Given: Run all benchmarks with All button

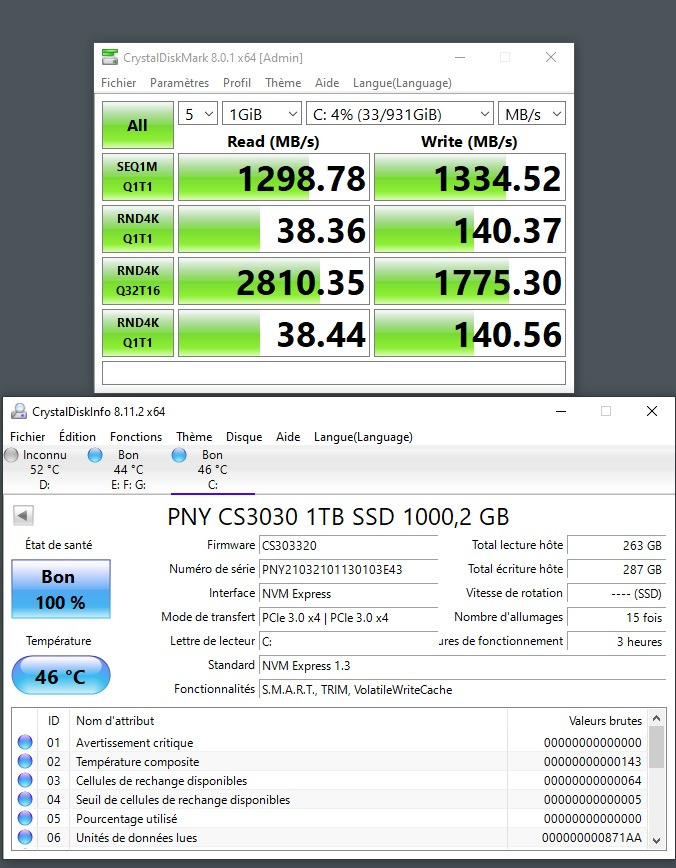Looking at the screenshot, I should [137, 125].
